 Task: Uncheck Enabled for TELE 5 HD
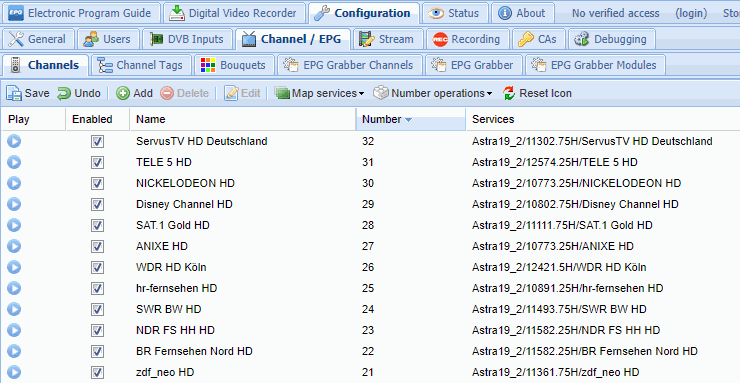[98, 162]
